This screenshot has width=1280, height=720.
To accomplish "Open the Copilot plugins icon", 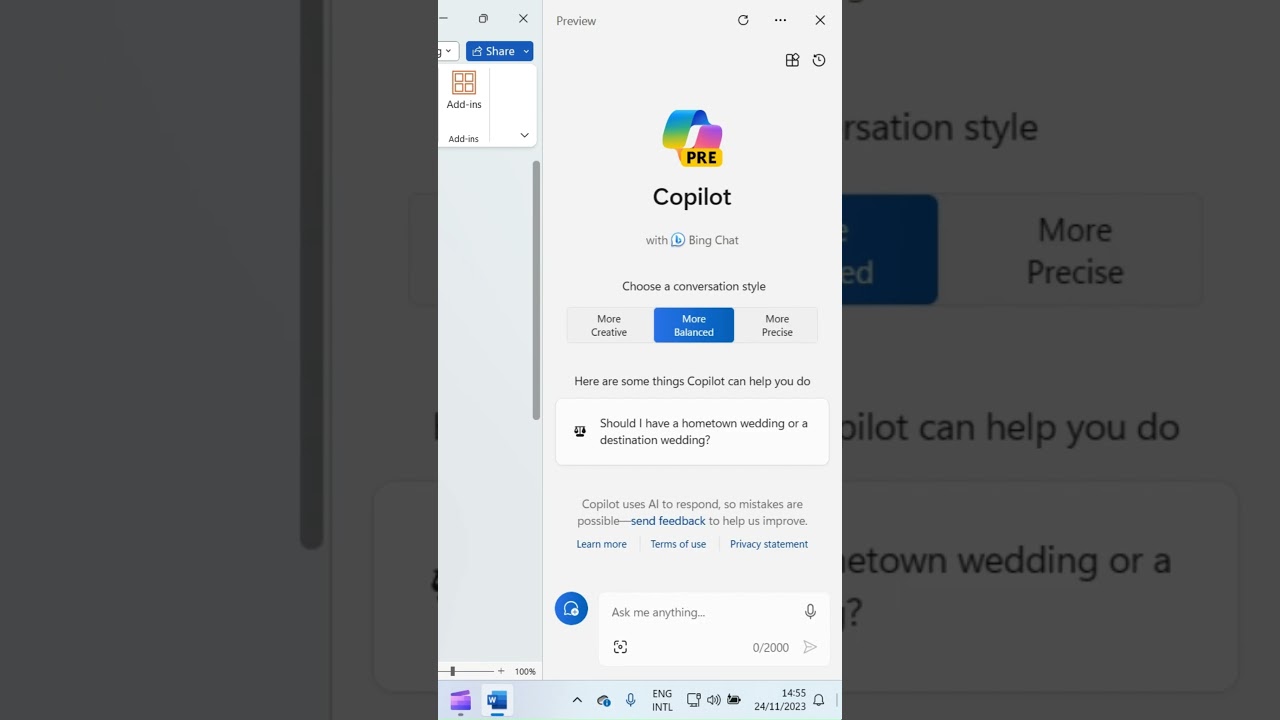I will tap(792, 60).
